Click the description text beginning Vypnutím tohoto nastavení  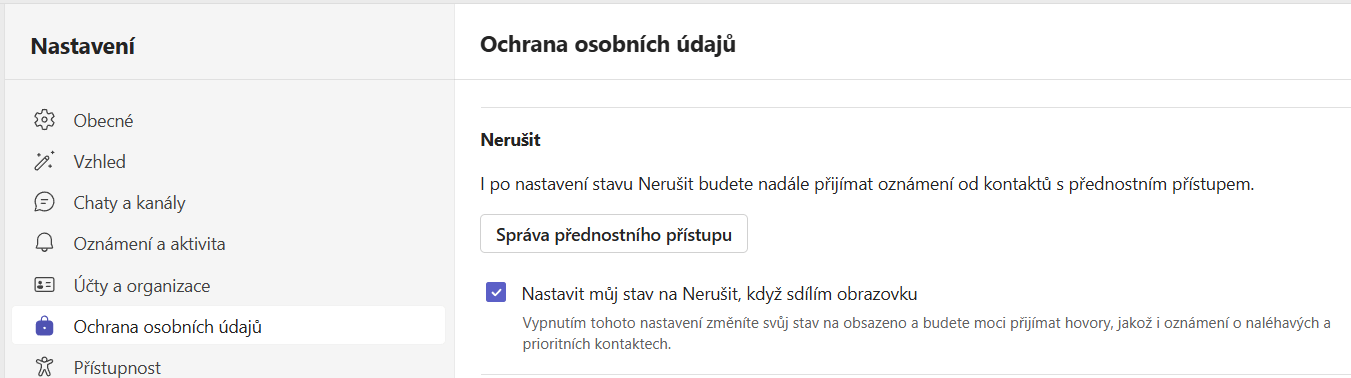927,333
